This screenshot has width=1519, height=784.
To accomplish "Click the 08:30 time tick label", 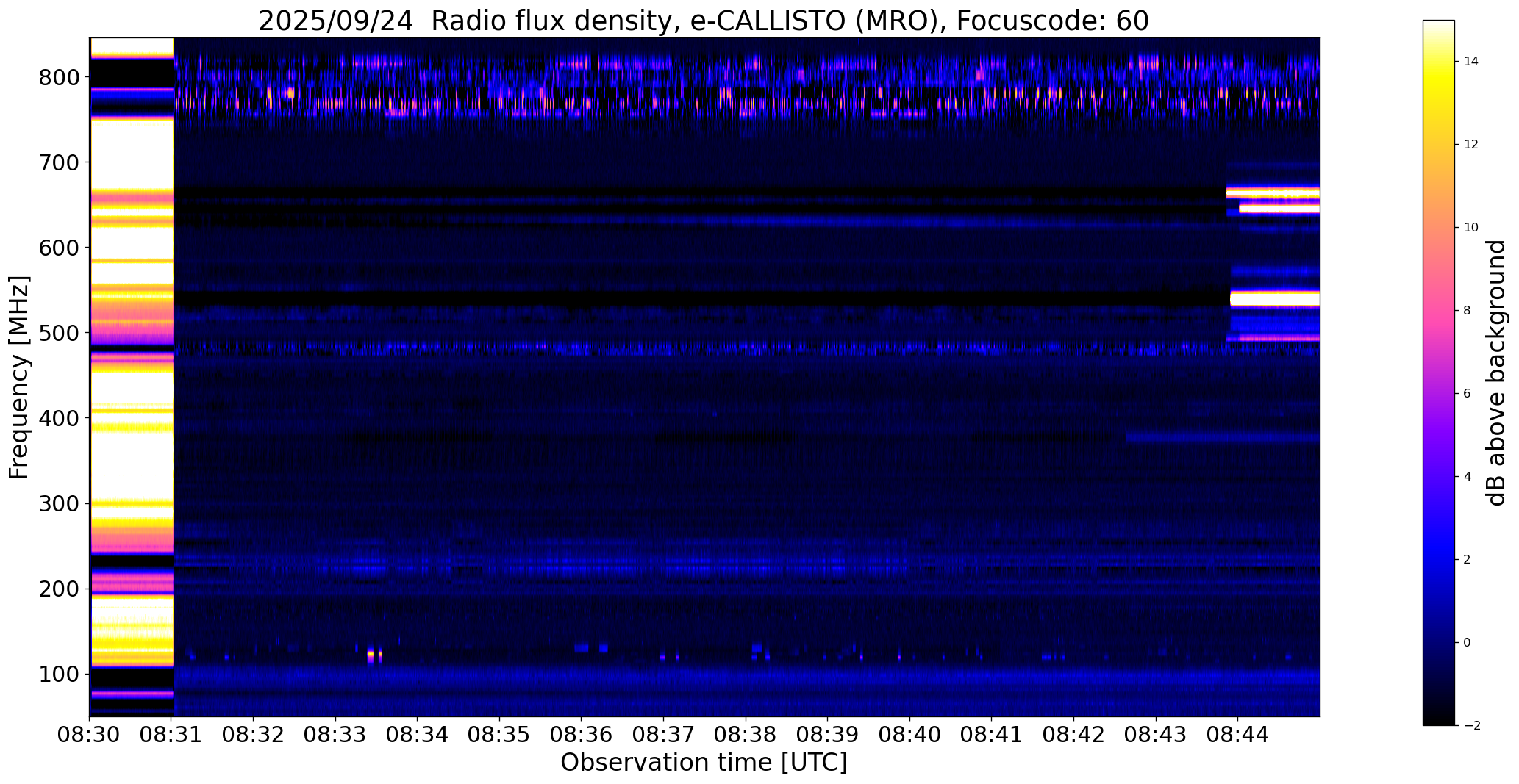I will click(x=90, y=735).
